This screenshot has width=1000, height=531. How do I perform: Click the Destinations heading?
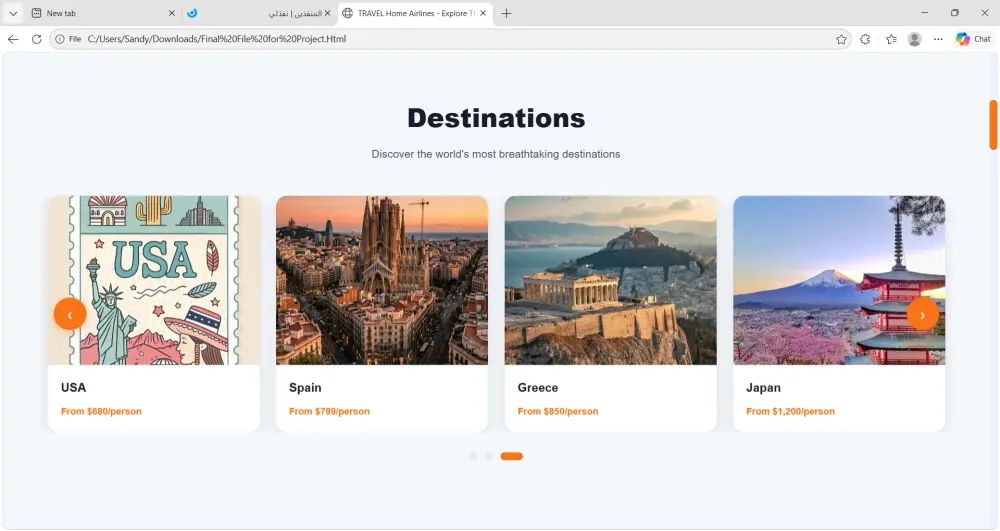pyautogui.click(x=496, y=119)
